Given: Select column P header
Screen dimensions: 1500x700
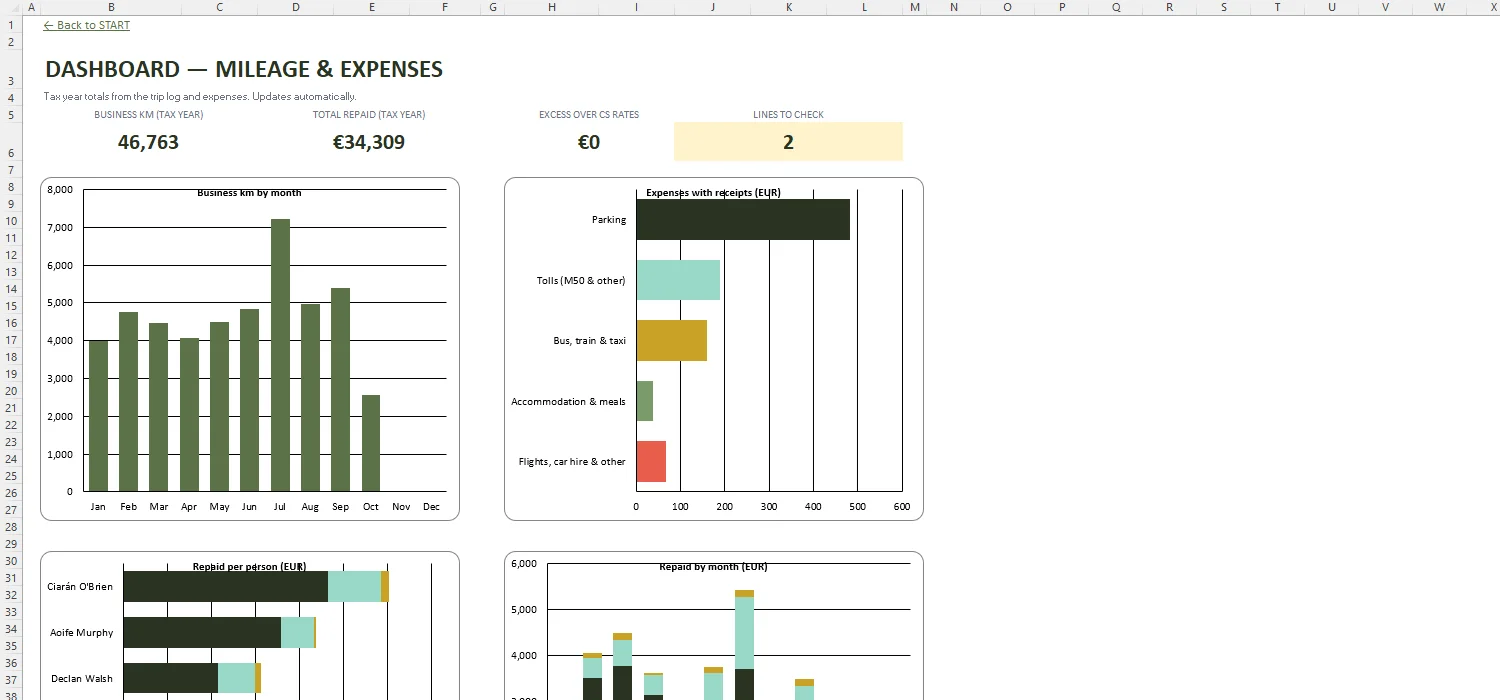Looking at the screenshot, I should click(1062, 7).
